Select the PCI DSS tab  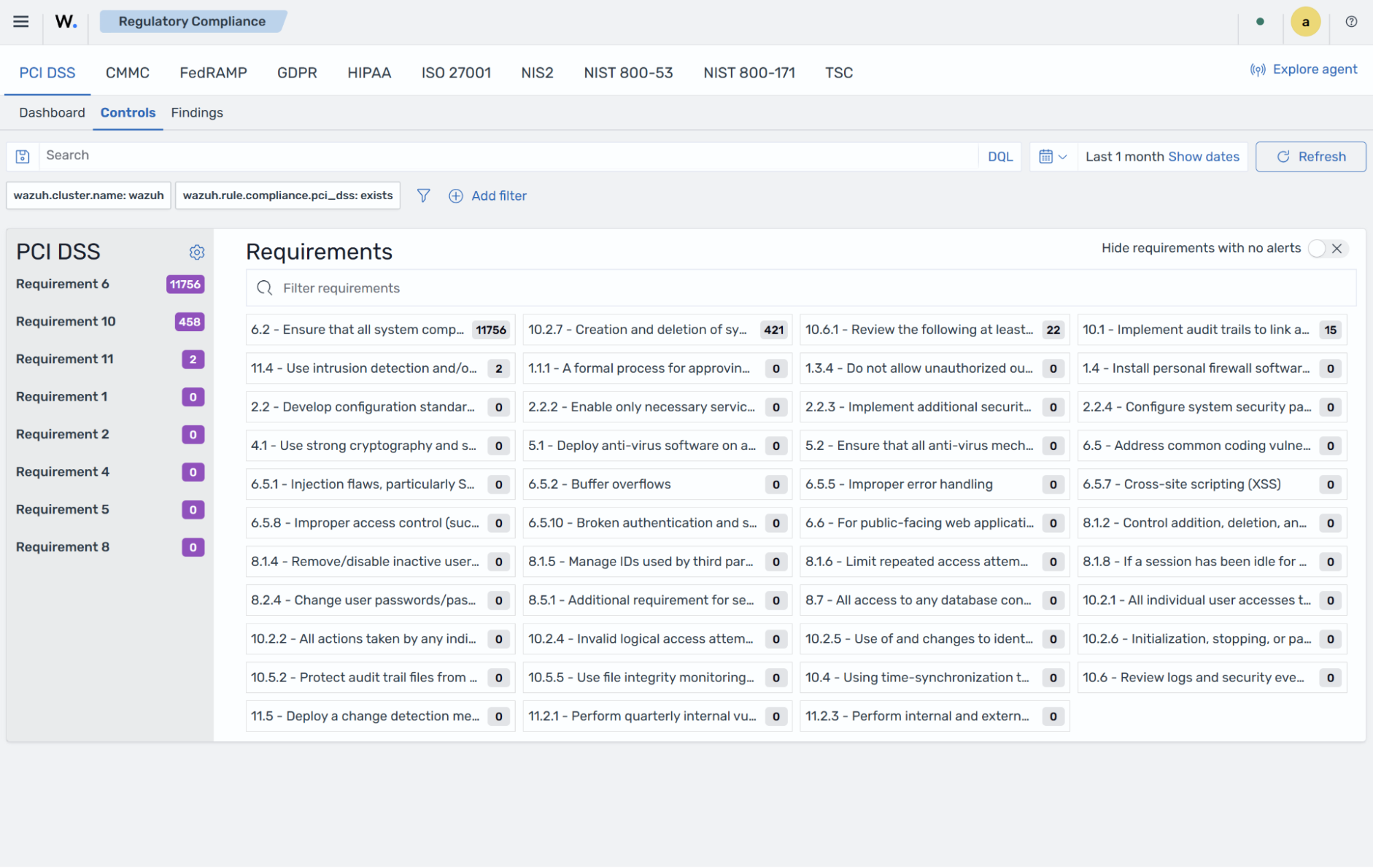pyautogui.click(x=47, y=73)
